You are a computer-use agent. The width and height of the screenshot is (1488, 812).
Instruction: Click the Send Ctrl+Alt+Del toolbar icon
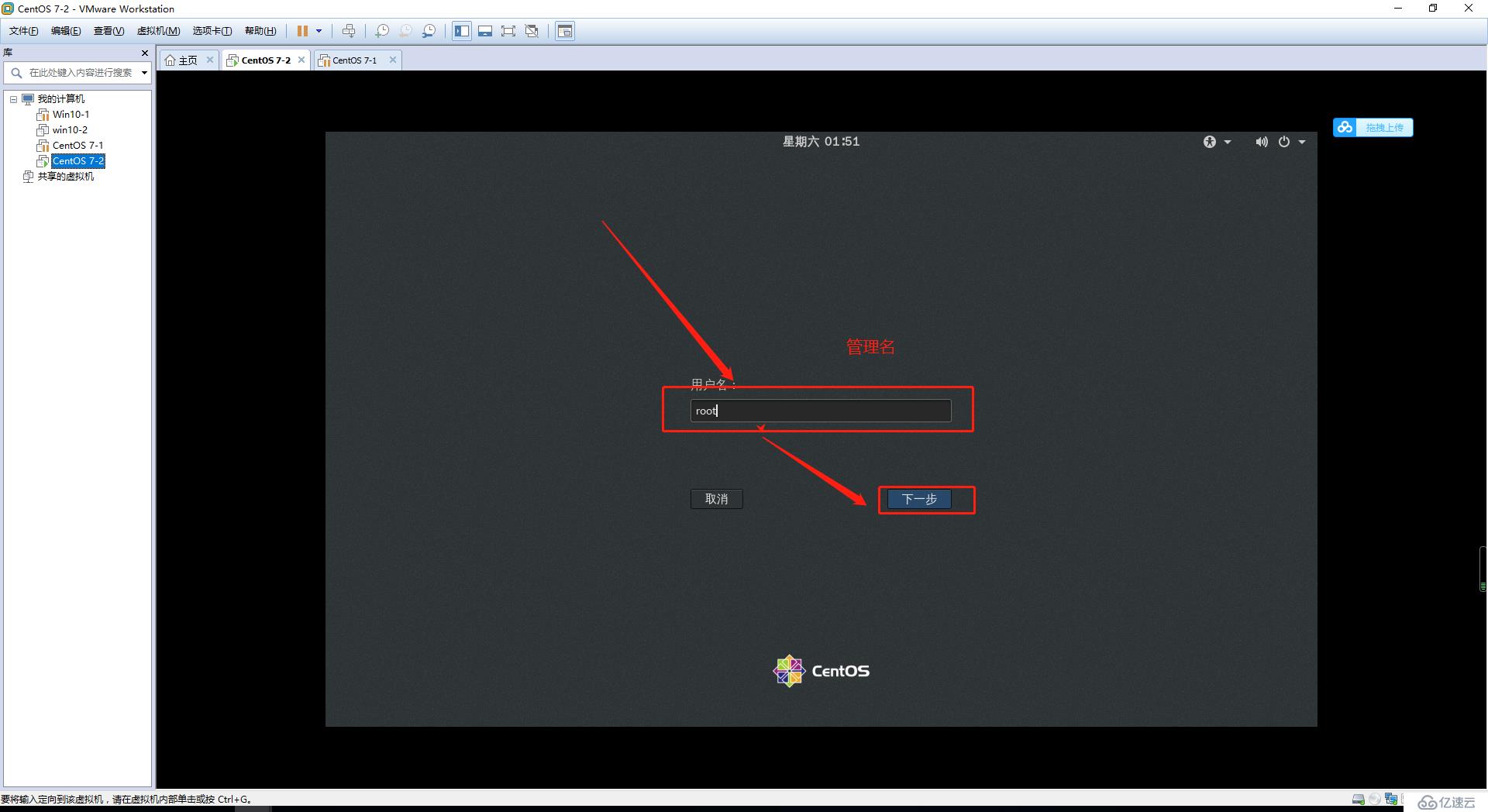(349, 31)
